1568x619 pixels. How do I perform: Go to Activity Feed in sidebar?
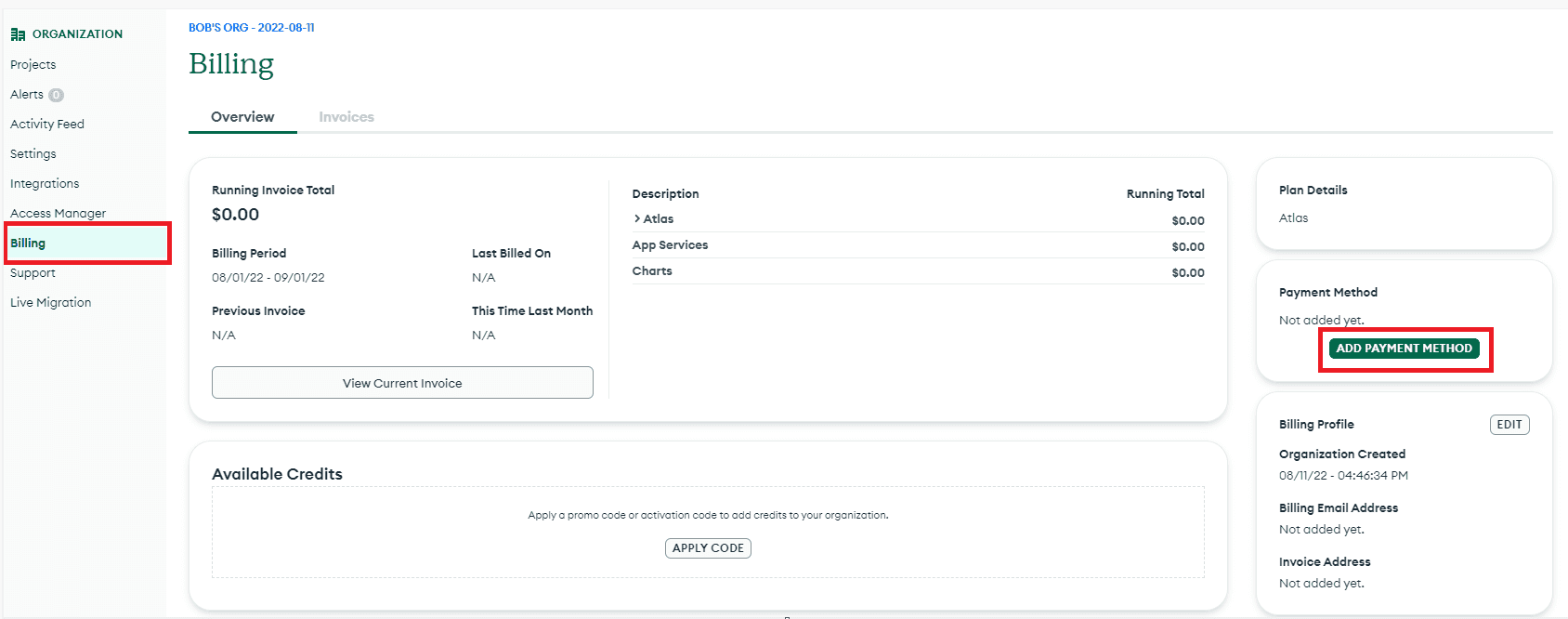pyautogui.click(x=47, y=125)
